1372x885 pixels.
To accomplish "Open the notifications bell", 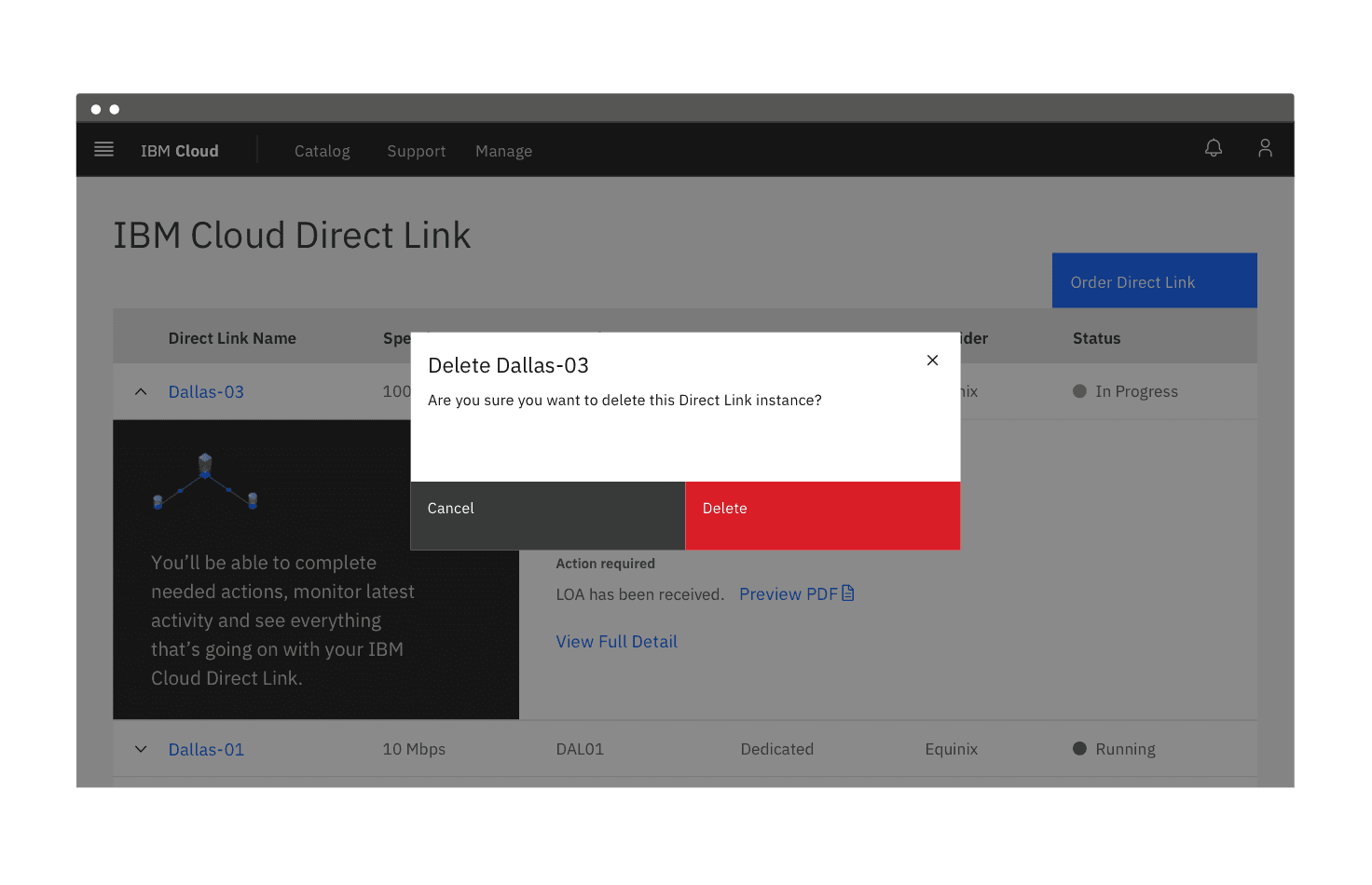I will pyautogui.click(x=1214, y=148).
